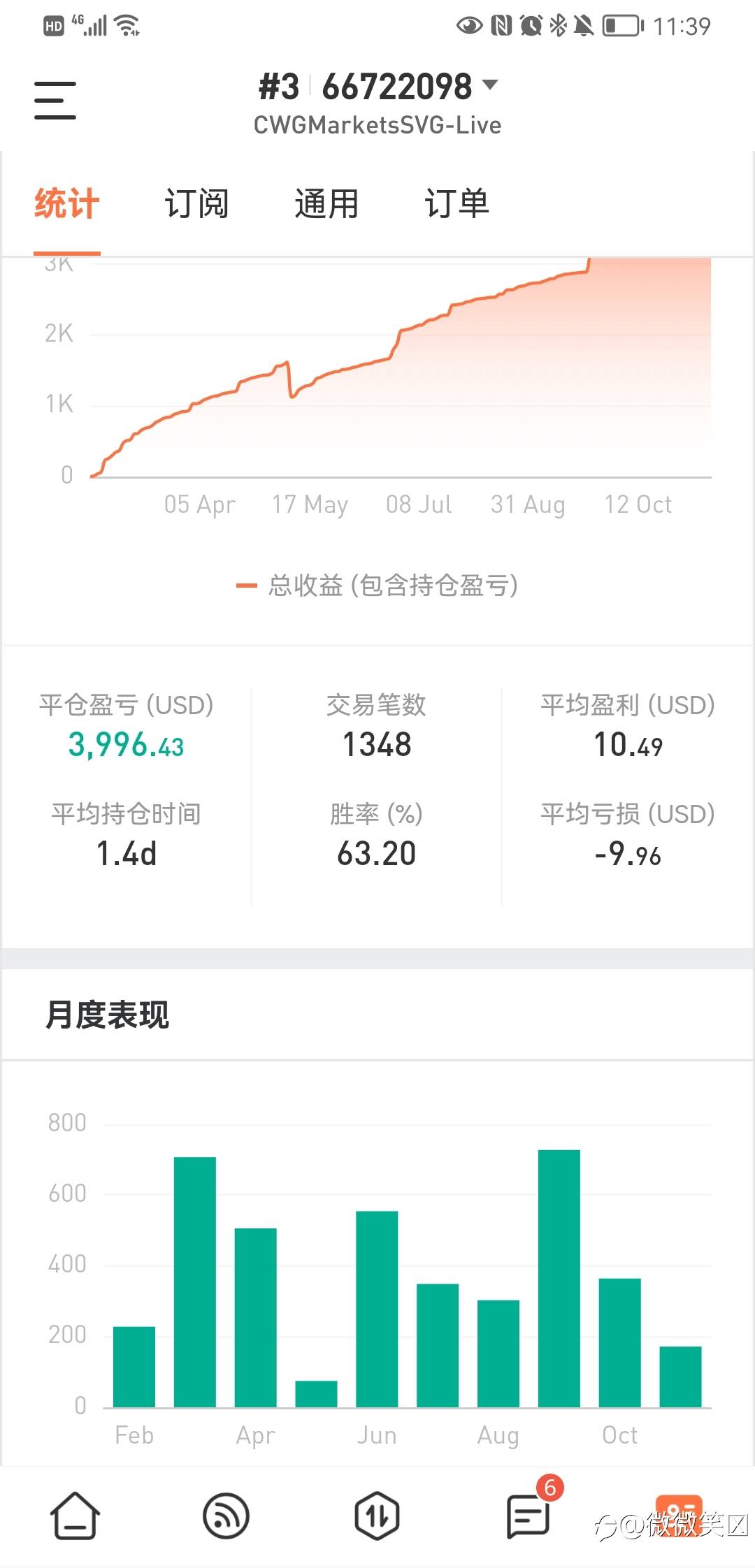Tap the eye comfort status icon
The width and height of the screenshot is (755, 1568).
469,27
